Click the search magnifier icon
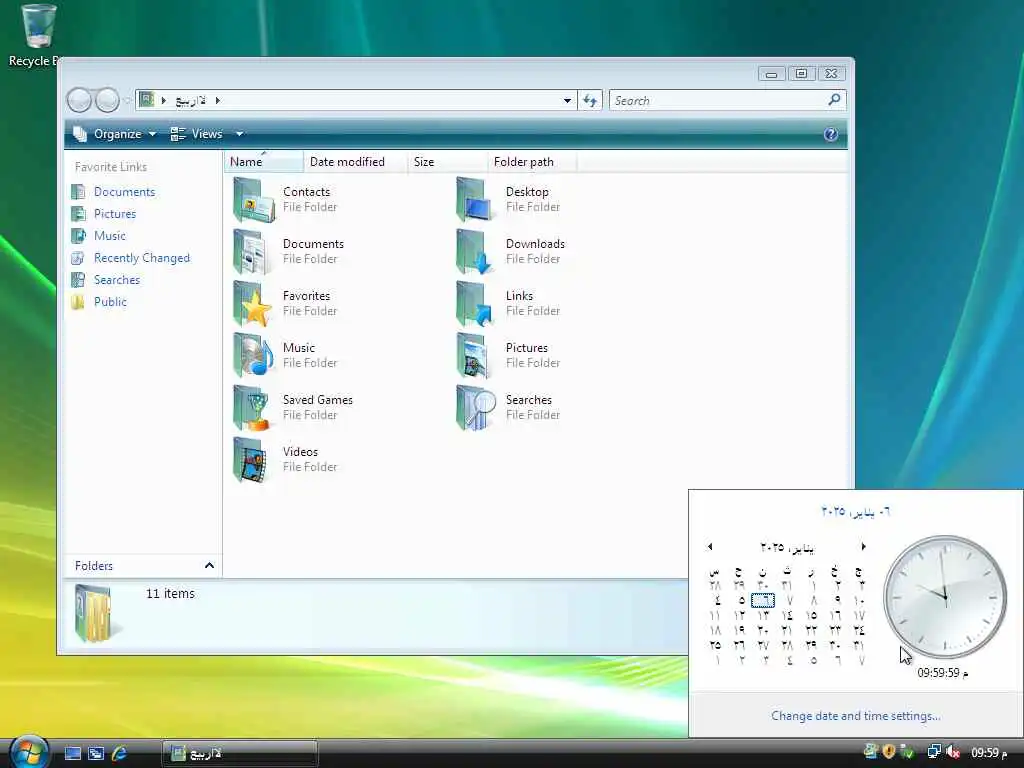The width and height of the screenshot is (1024, 768). (834, 100)
